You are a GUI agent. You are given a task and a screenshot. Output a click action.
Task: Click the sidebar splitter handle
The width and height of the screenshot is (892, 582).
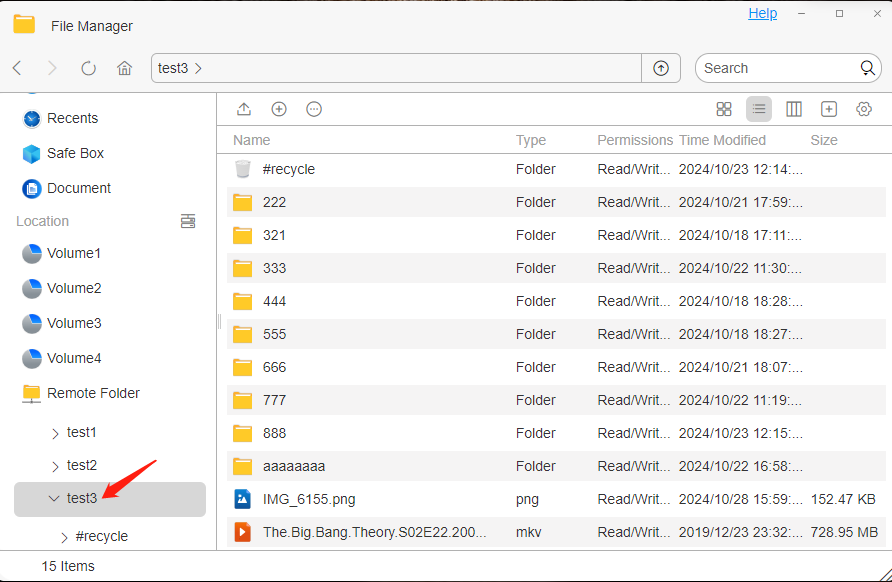tap(219, 321)
